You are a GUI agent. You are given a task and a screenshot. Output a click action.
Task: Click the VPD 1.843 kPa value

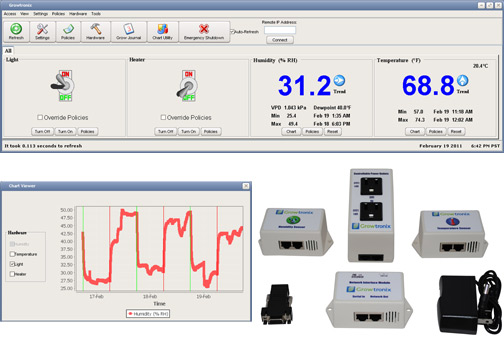(x=288, y=108)
